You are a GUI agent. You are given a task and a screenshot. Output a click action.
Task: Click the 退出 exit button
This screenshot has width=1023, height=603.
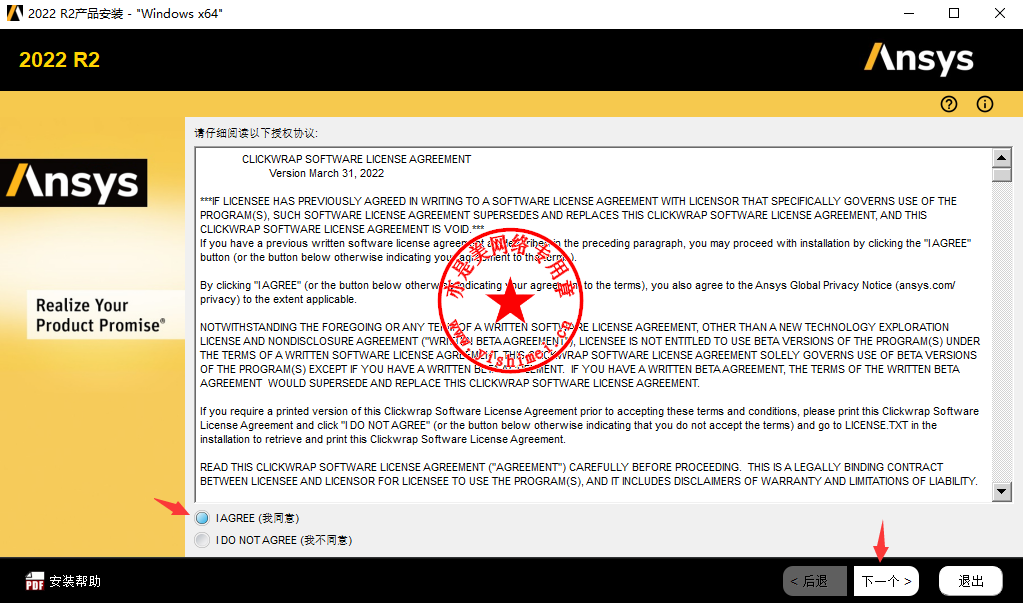(x=971, y=581)
